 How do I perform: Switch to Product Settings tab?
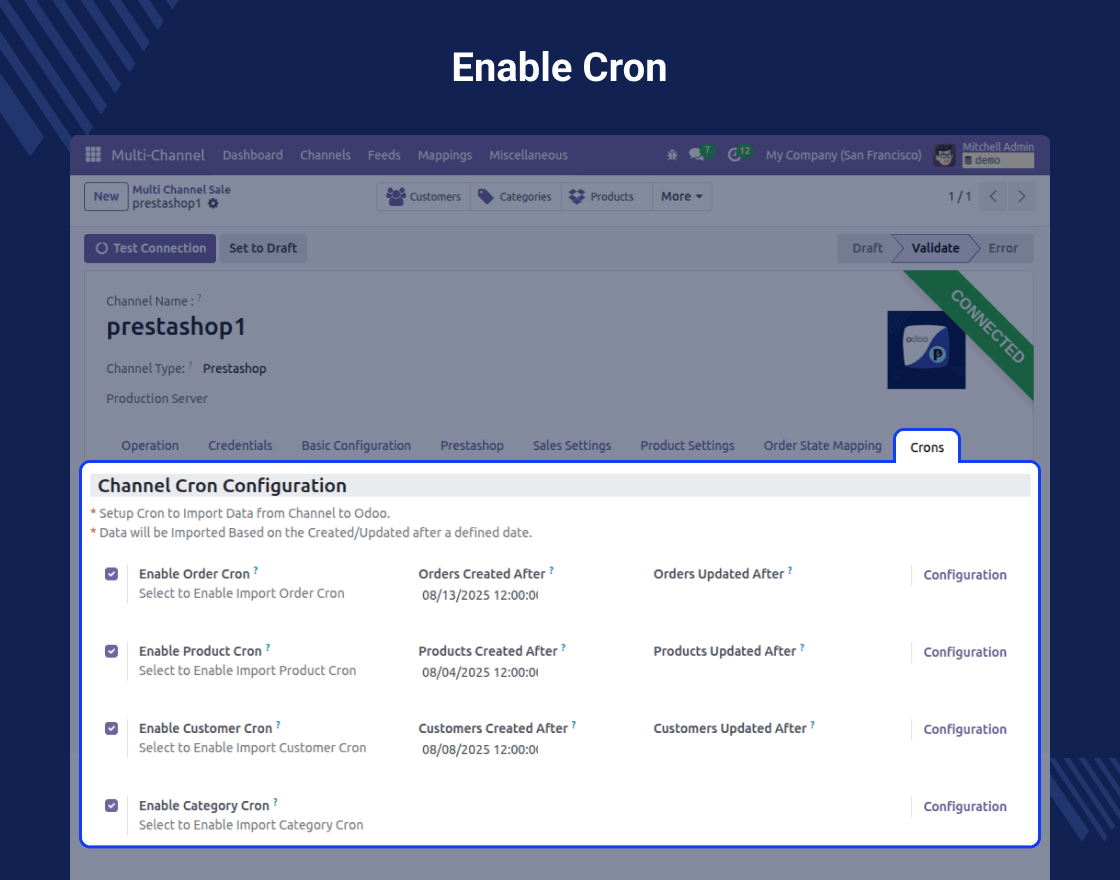[687, 445]
